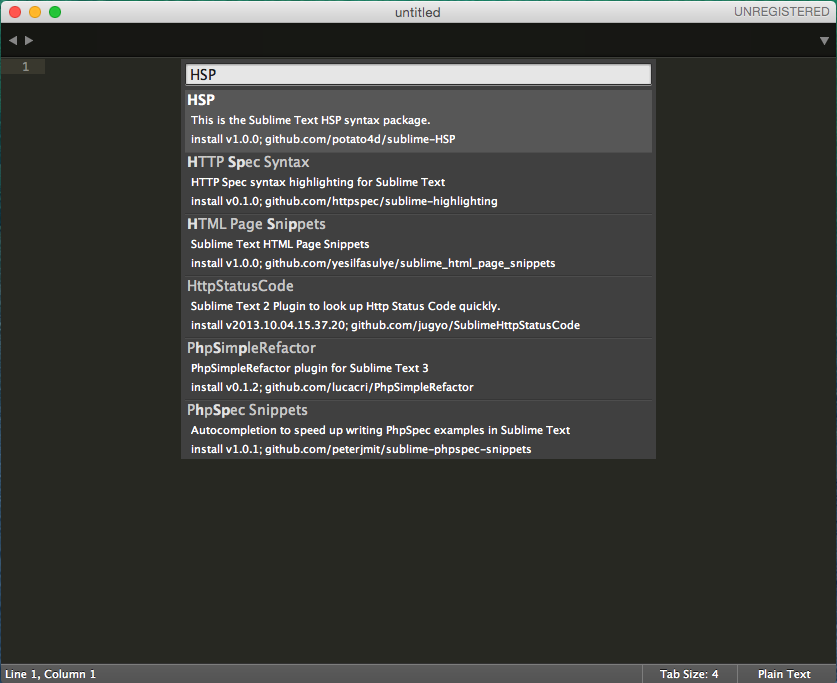Select the HSP package result
Image resolution: width=837 pixels, height=683 pixels.
pos(418,121)
